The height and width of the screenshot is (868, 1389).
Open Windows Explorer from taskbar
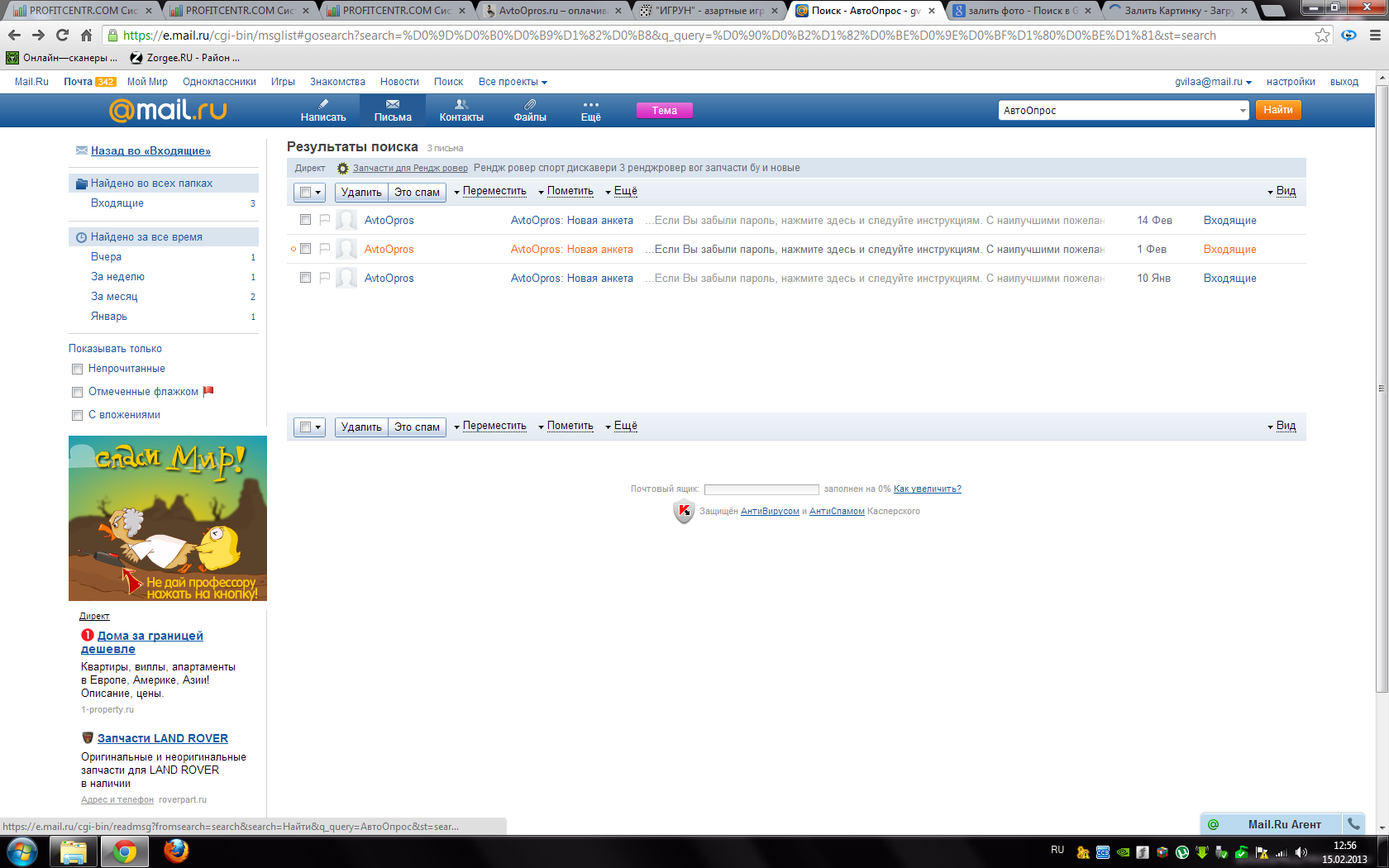(x=74, y=851)
